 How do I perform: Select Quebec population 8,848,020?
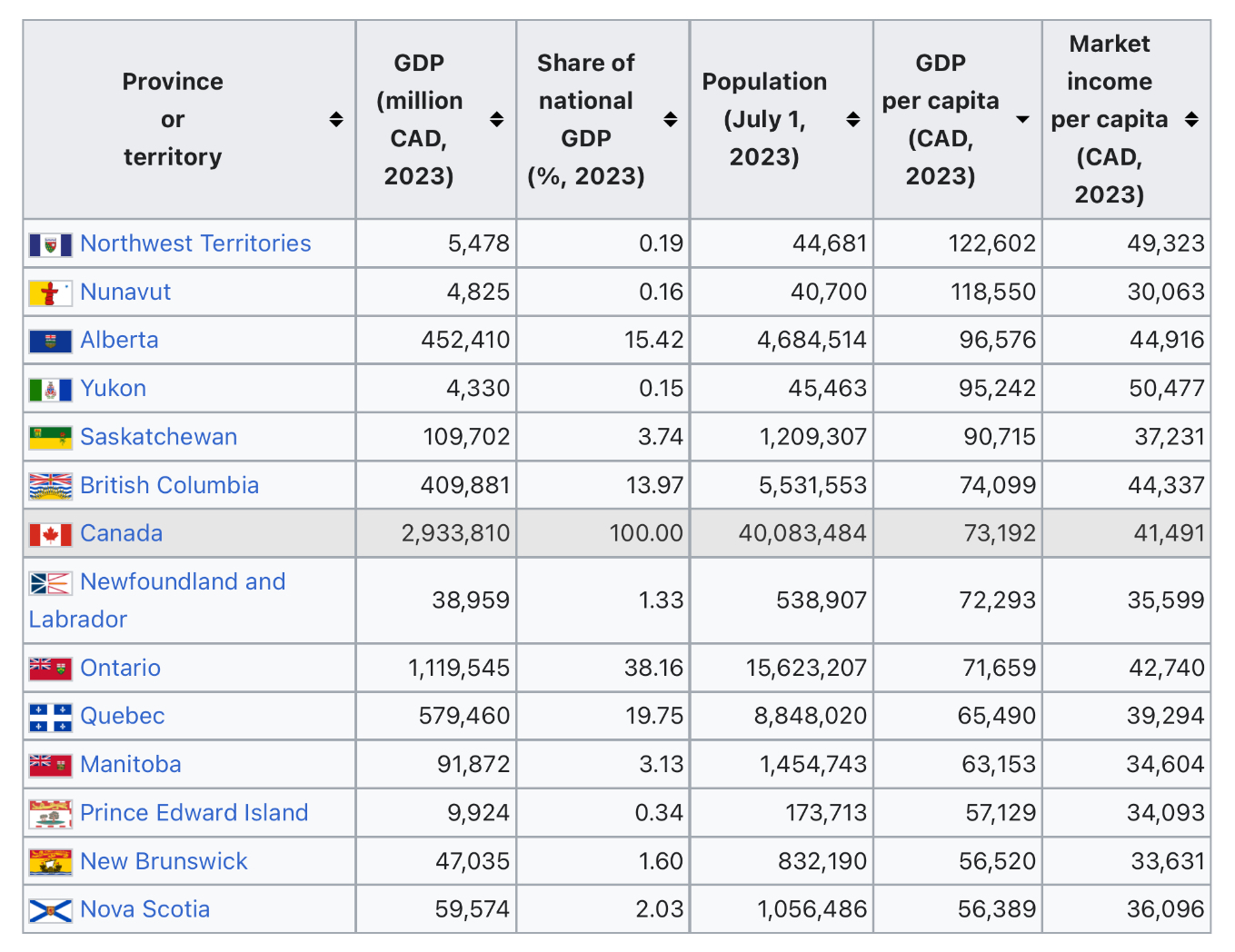[811, 716]
